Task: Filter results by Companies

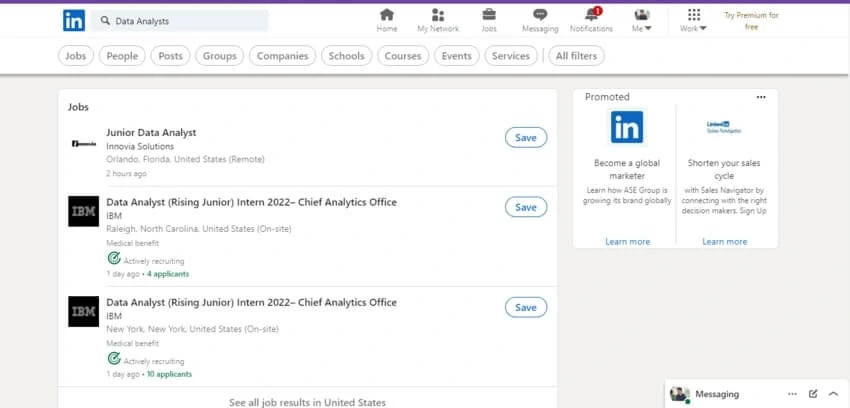Action: tap(282, 56)
